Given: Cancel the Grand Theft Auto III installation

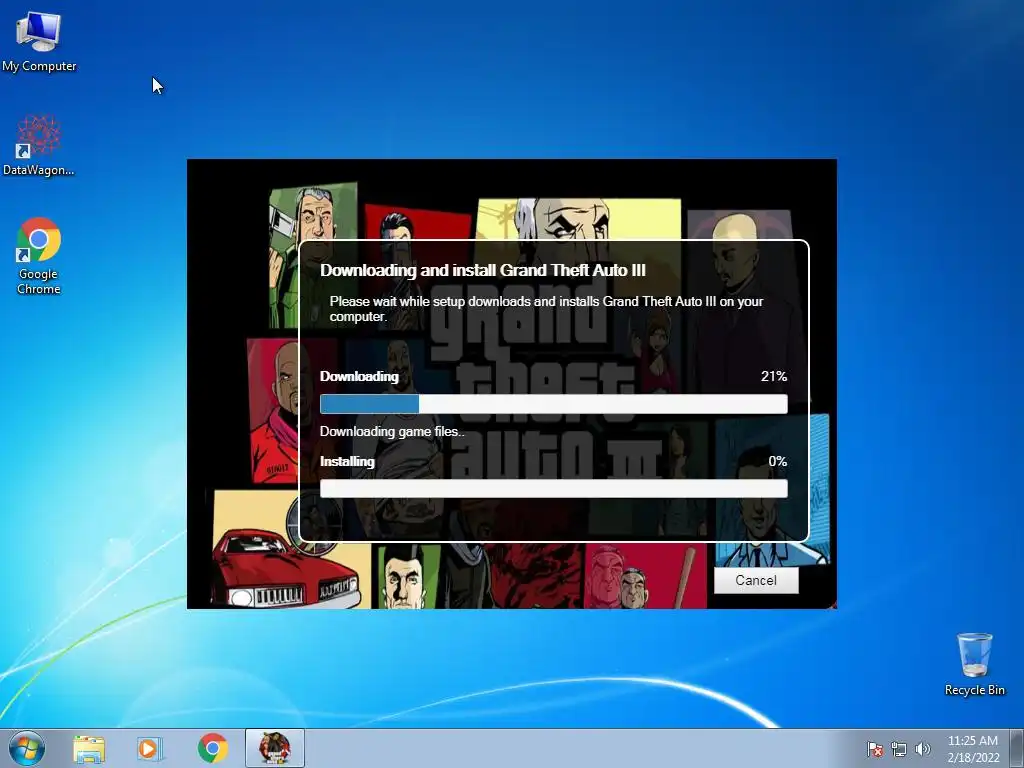Looking at the screenshot, I should [x=756, y=580].
